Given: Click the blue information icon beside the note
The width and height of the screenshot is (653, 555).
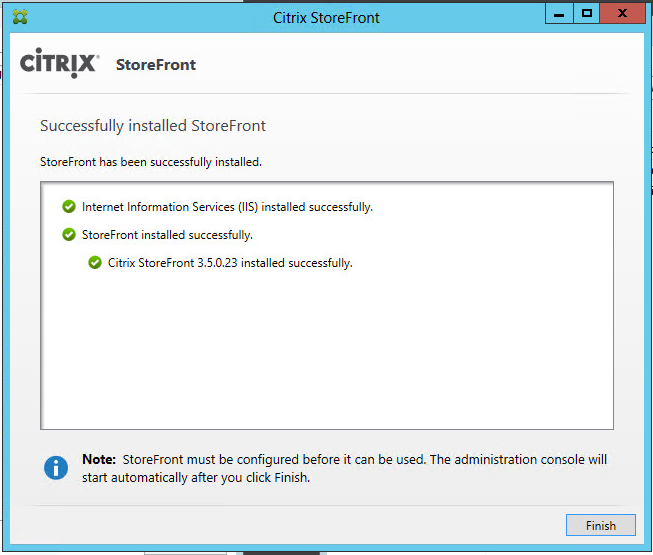Looking at the screenshot, I should coord(56,468).
